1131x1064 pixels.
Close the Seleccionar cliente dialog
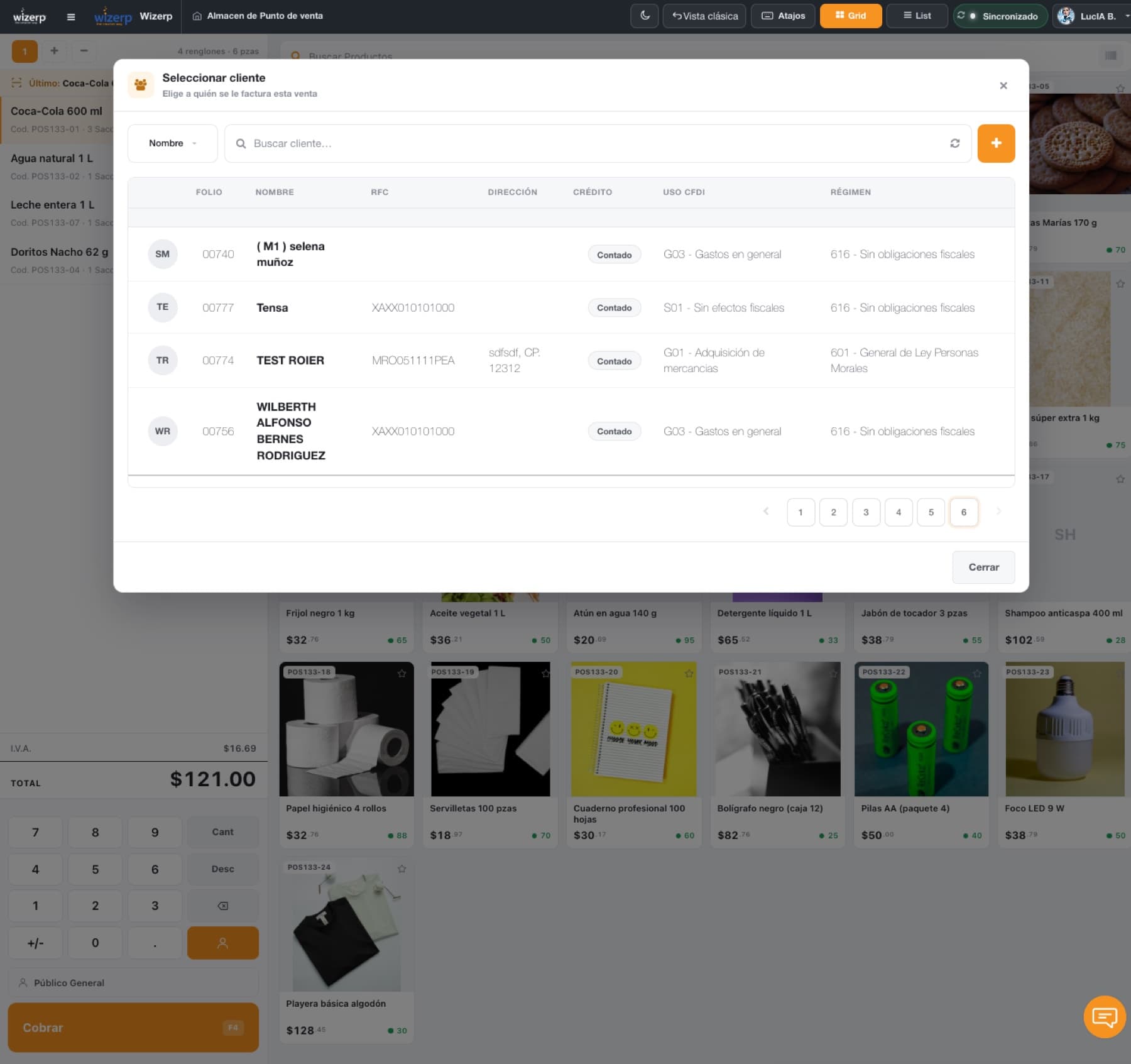pyautogui.click(x=1003, y=85)
